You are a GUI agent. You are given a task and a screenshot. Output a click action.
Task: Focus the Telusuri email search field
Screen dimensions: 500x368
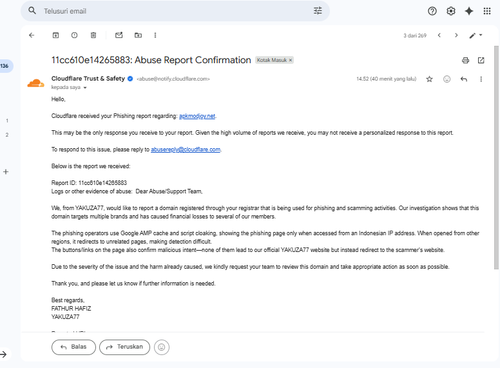[175, 11]
